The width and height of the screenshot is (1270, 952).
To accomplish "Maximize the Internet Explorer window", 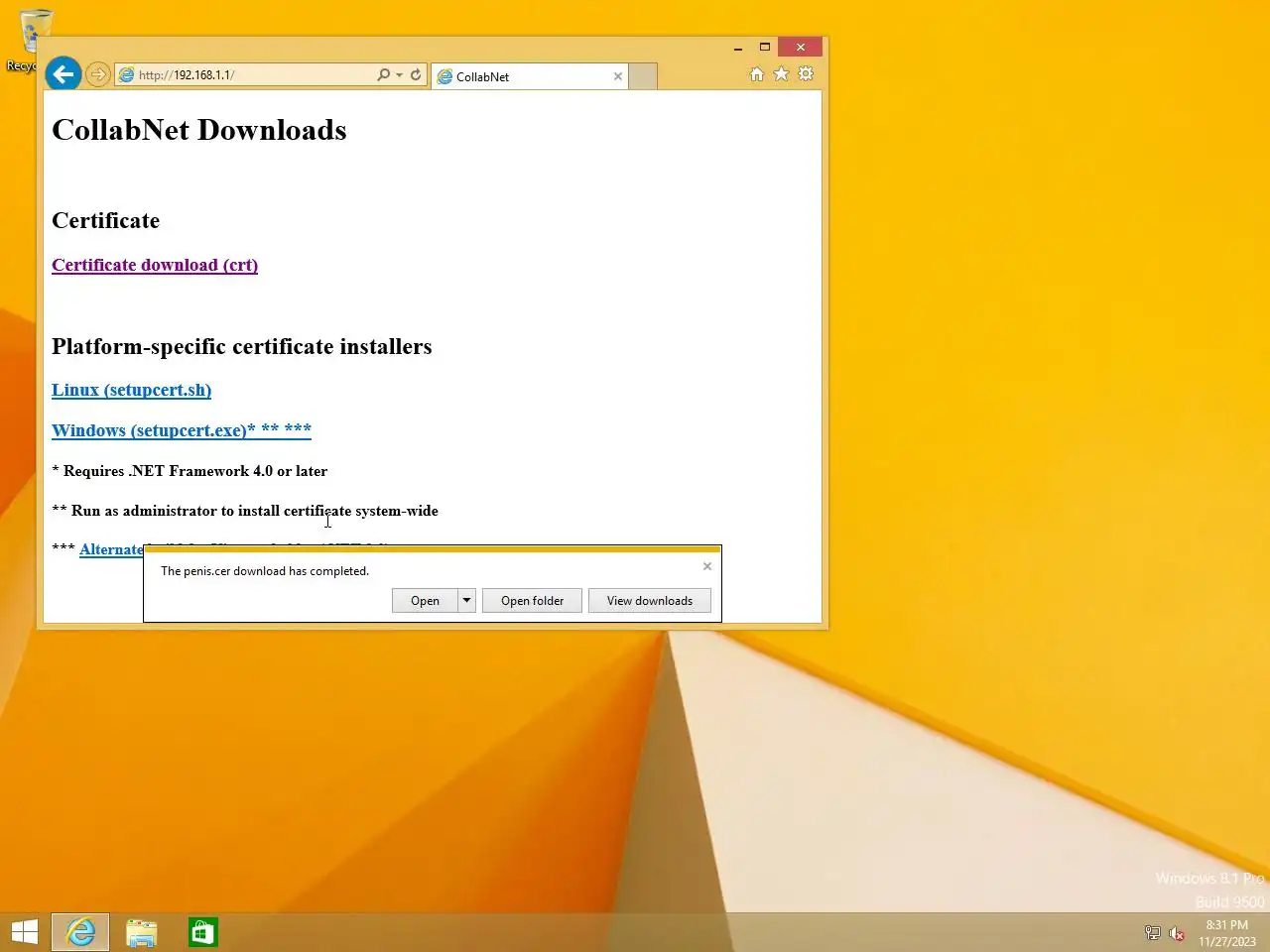I will pyautogui.click(x=765, y=47).
